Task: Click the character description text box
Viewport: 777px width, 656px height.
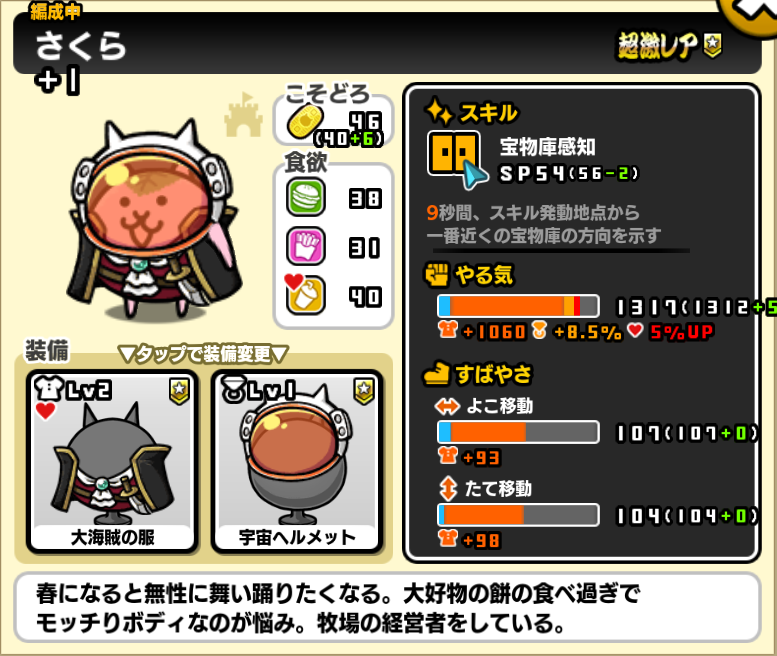Action: (x=388, y=607)
